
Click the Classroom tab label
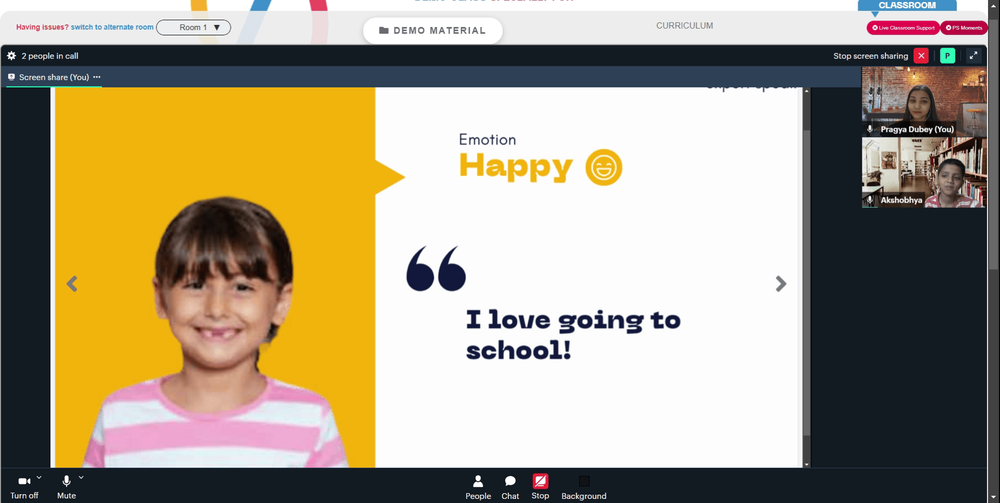click(907, 5)
